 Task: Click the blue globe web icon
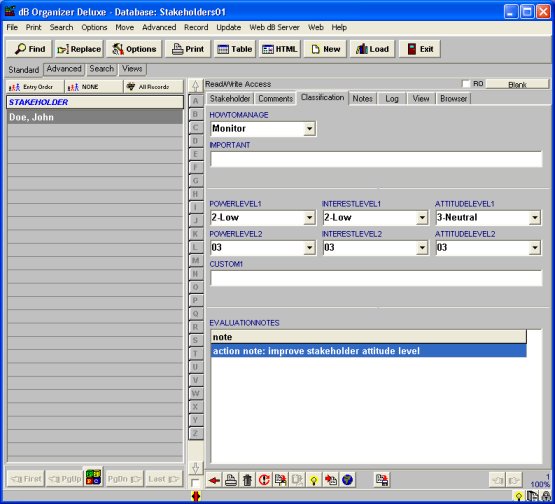click(347, 480)
